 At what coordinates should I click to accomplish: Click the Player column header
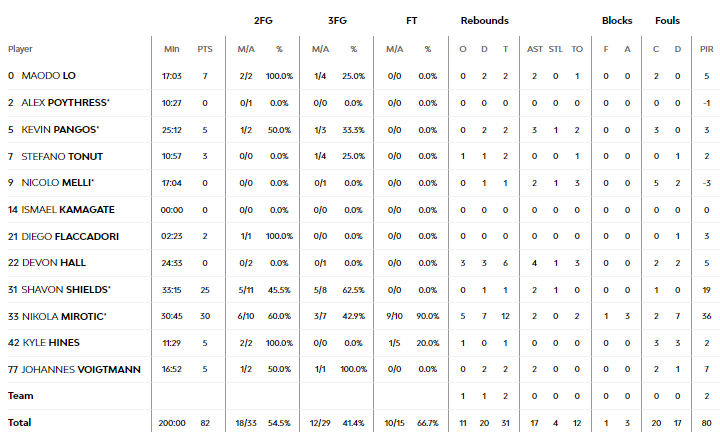20,49
